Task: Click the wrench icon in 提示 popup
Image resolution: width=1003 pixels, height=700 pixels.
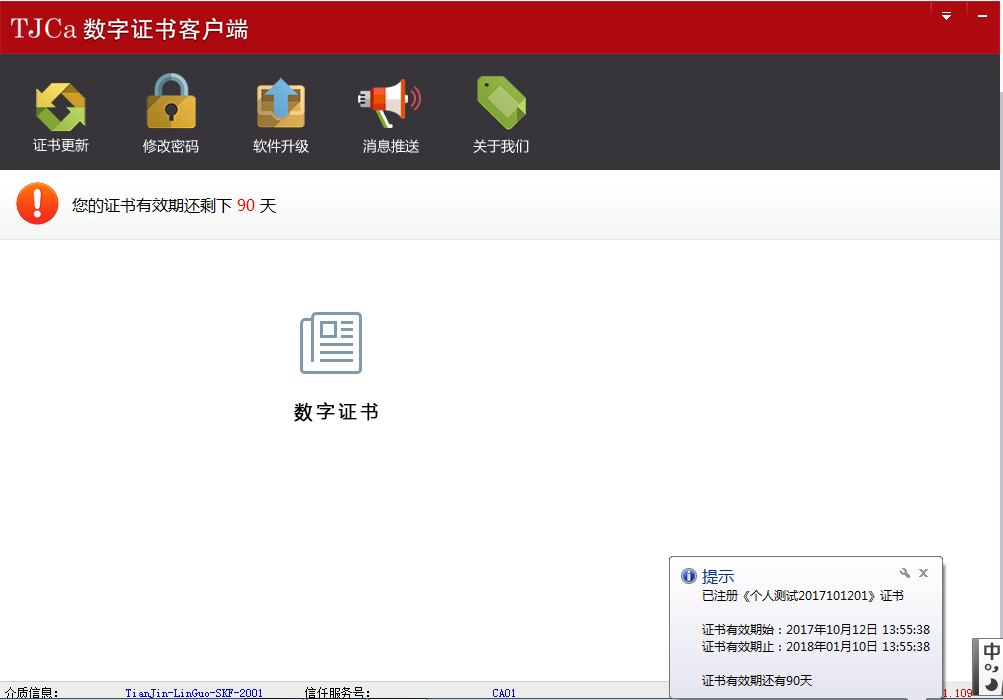Action: [x=905, y=573]
